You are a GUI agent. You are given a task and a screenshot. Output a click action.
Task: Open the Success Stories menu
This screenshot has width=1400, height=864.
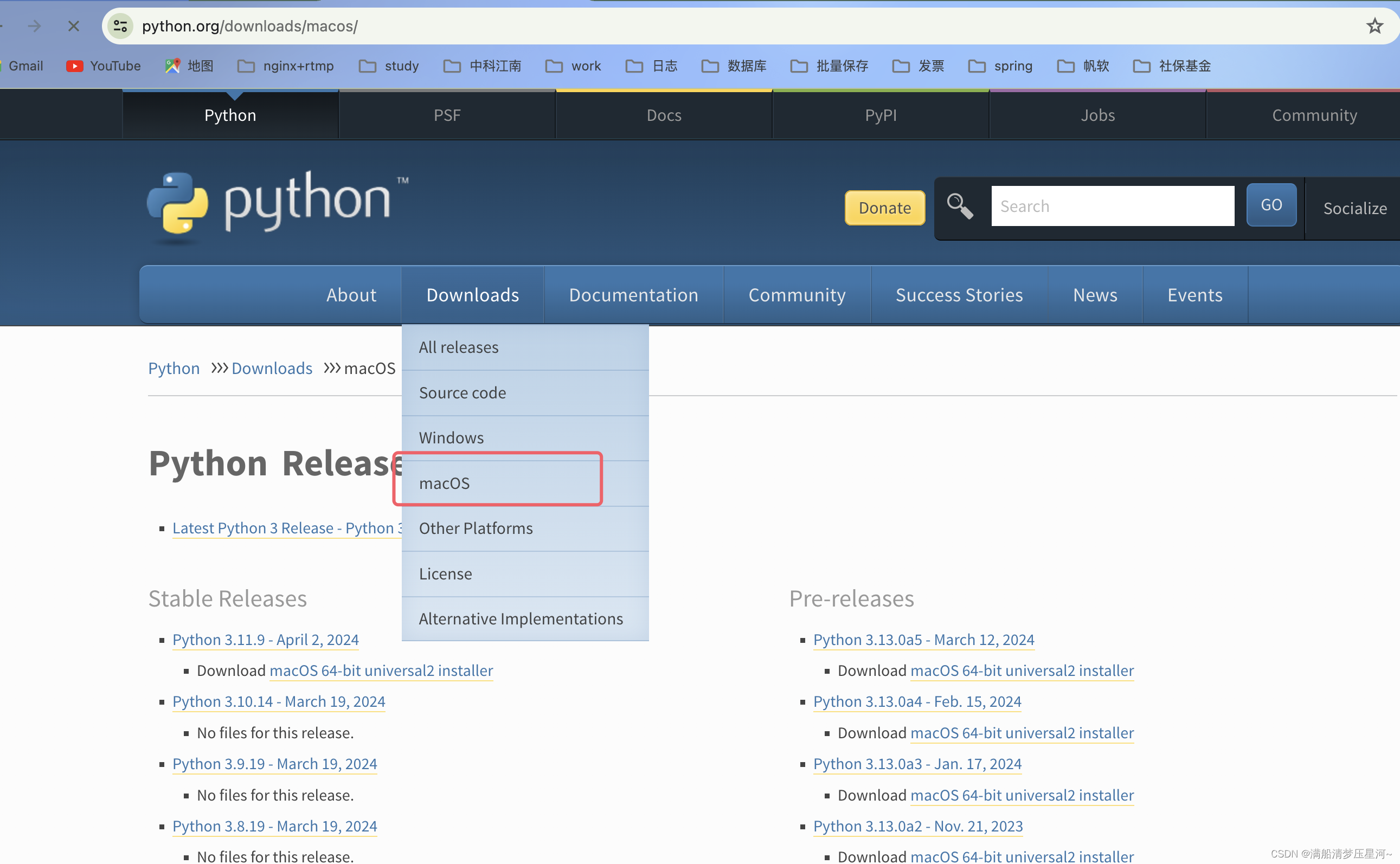[x=959, y=295]
